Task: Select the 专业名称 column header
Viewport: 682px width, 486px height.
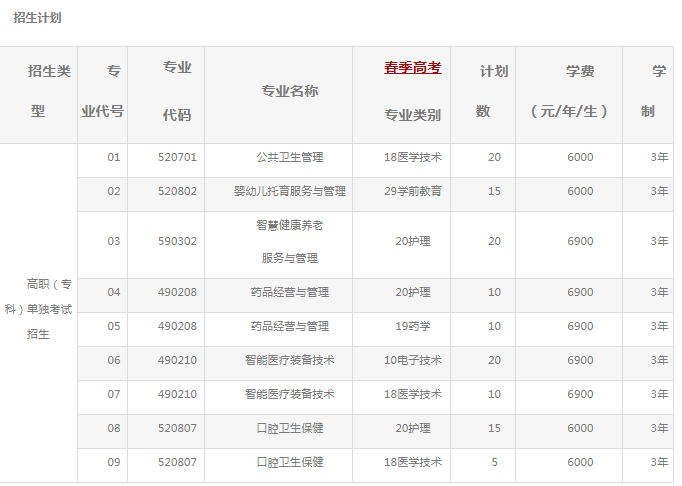Action: tap(290, 92)
